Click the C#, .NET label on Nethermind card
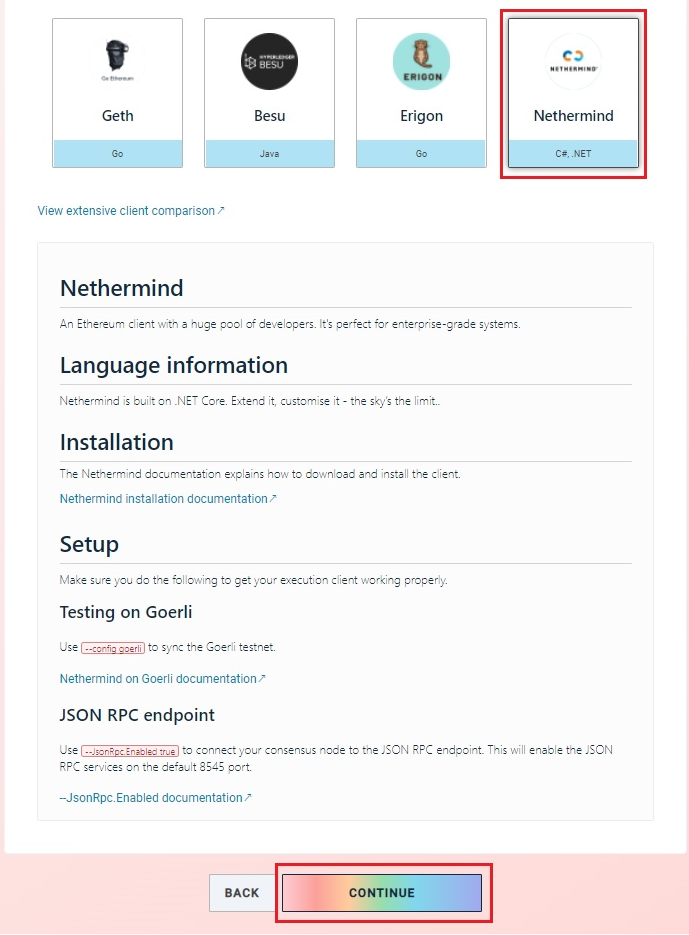Image resolution: width=689 pixels, height=935 pixels. [x=573, y=154]
